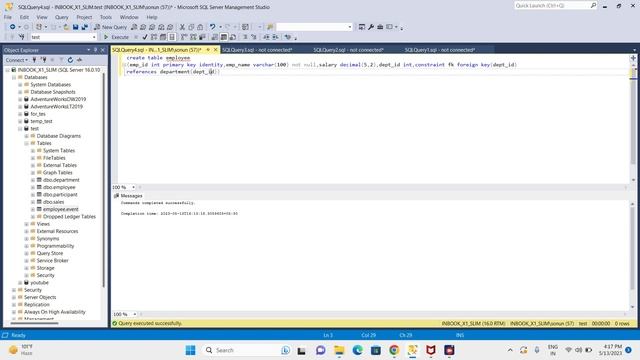Select the AdventureWorksDW2019 database
The width and height of the screenshot is (640, 360).
tap(58, 99)
